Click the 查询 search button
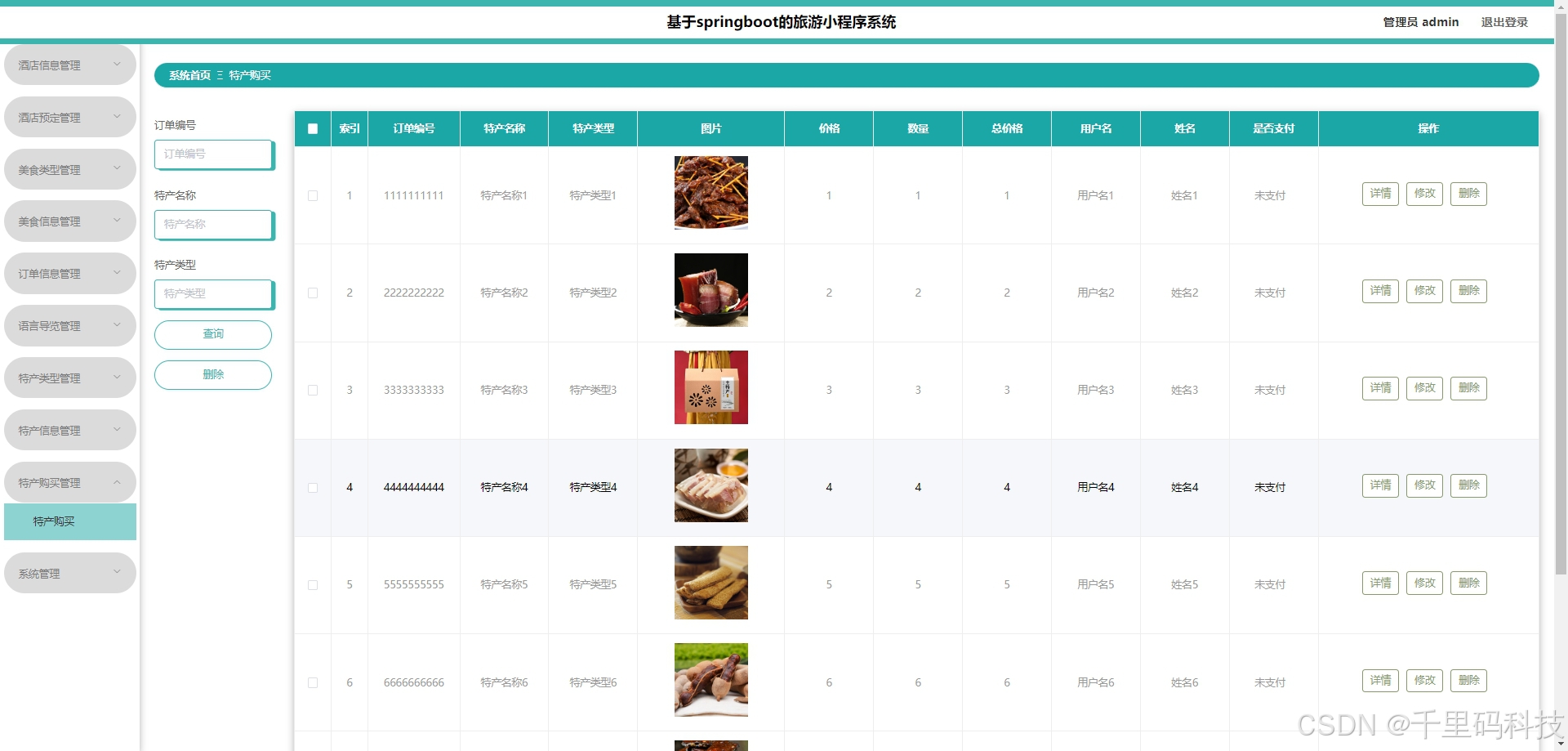1568x751 pixels. pos(213,334)
